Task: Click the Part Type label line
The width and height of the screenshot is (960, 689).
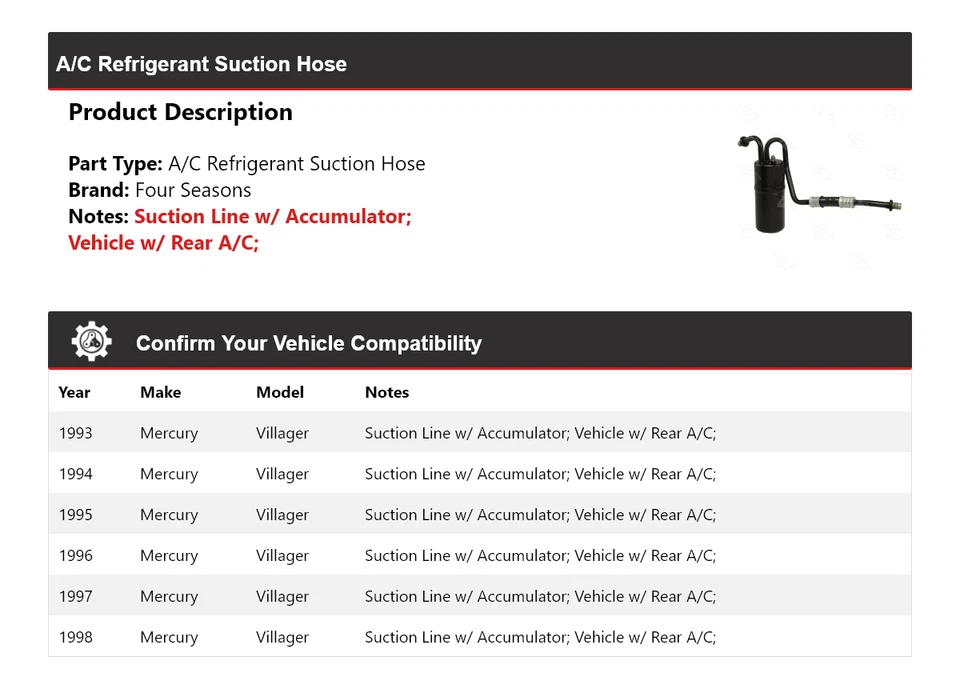Action: (x=246, y=164)
